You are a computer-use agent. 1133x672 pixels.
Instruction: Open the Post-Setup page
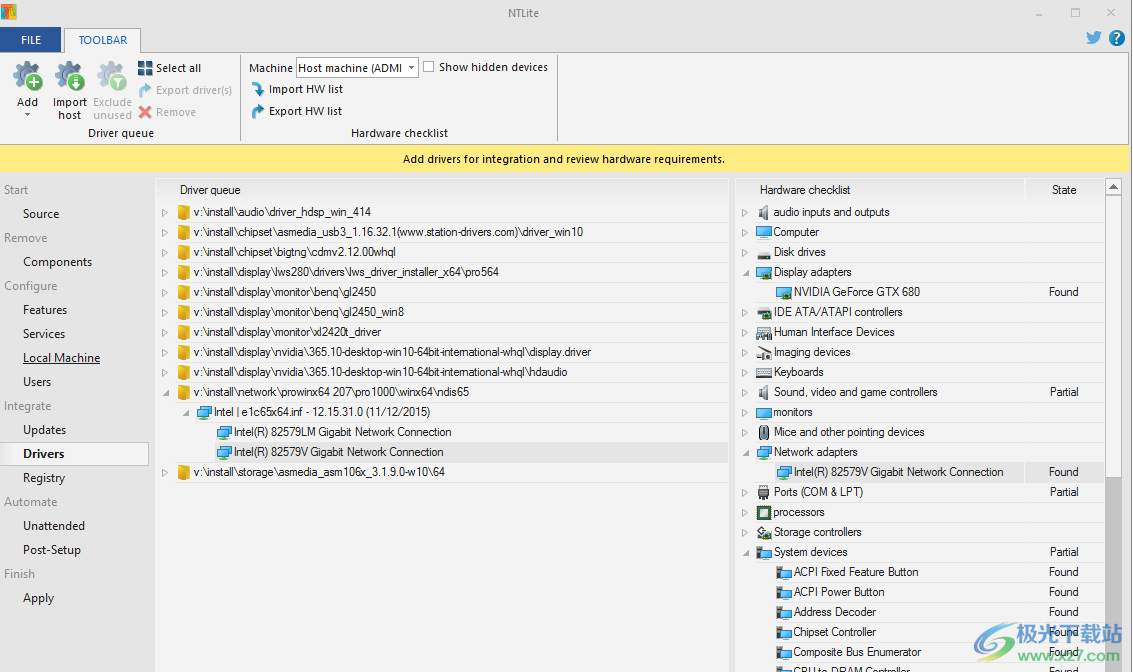52,549
